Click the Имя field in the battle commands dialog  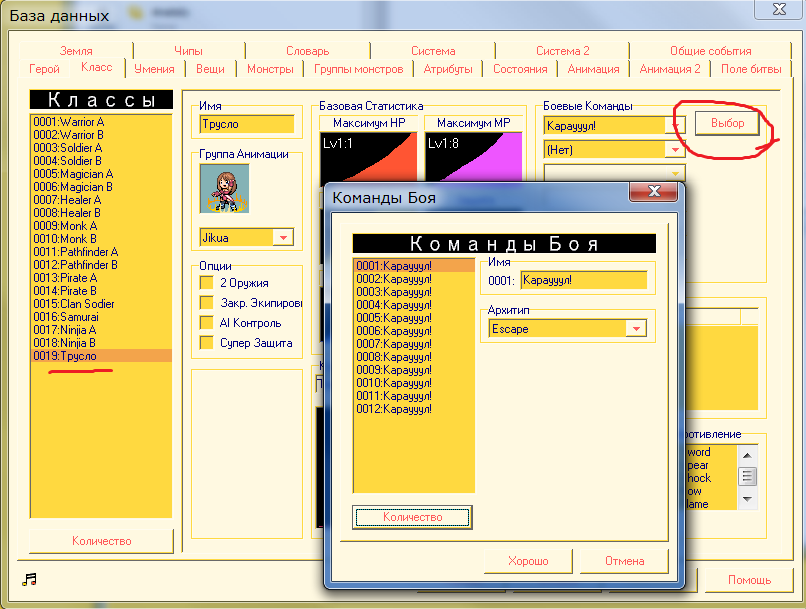(x=583, y=280)
